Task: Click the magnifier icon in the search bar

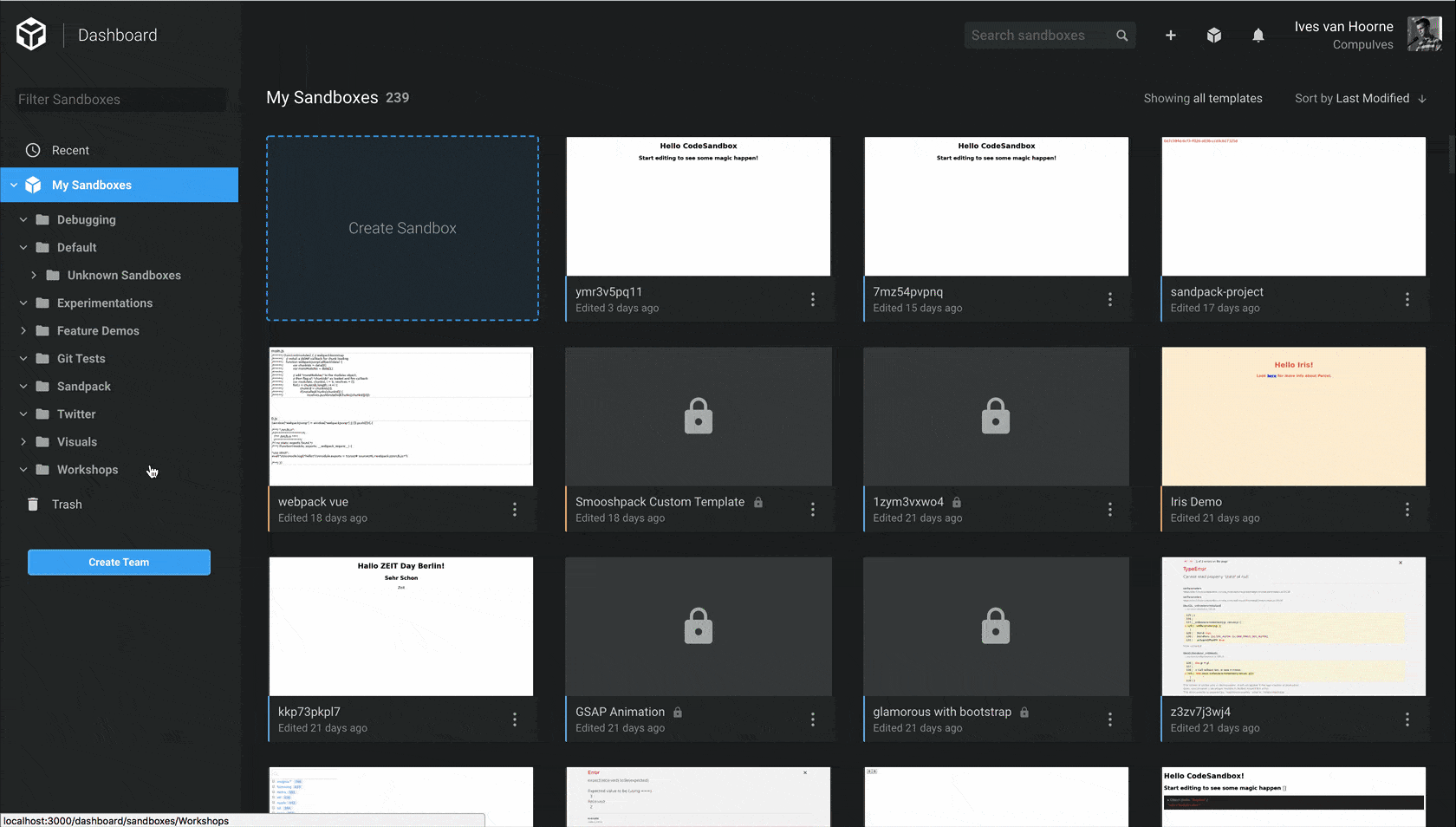Action: pos(1121,35)
